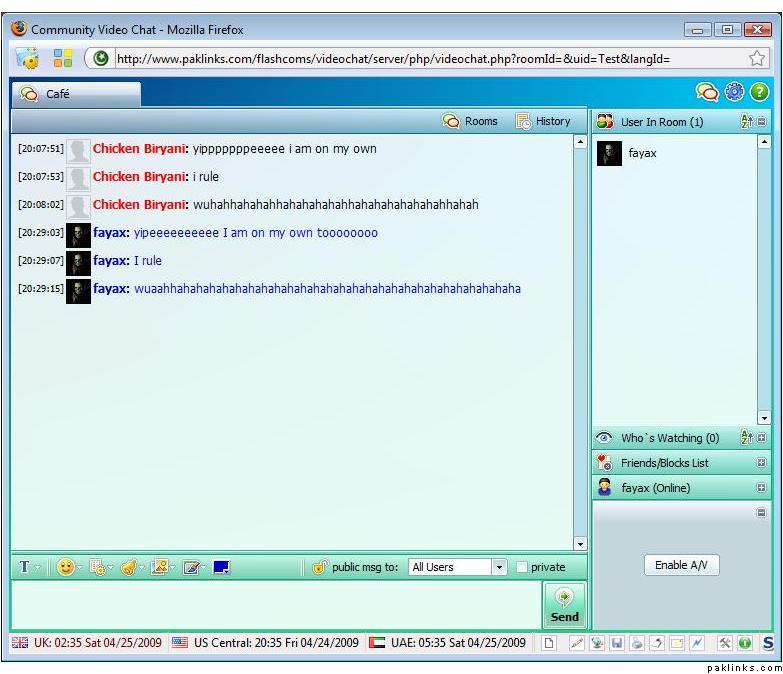Tick the private message checkbox
The image size is (783, 674).
point(522,567)
